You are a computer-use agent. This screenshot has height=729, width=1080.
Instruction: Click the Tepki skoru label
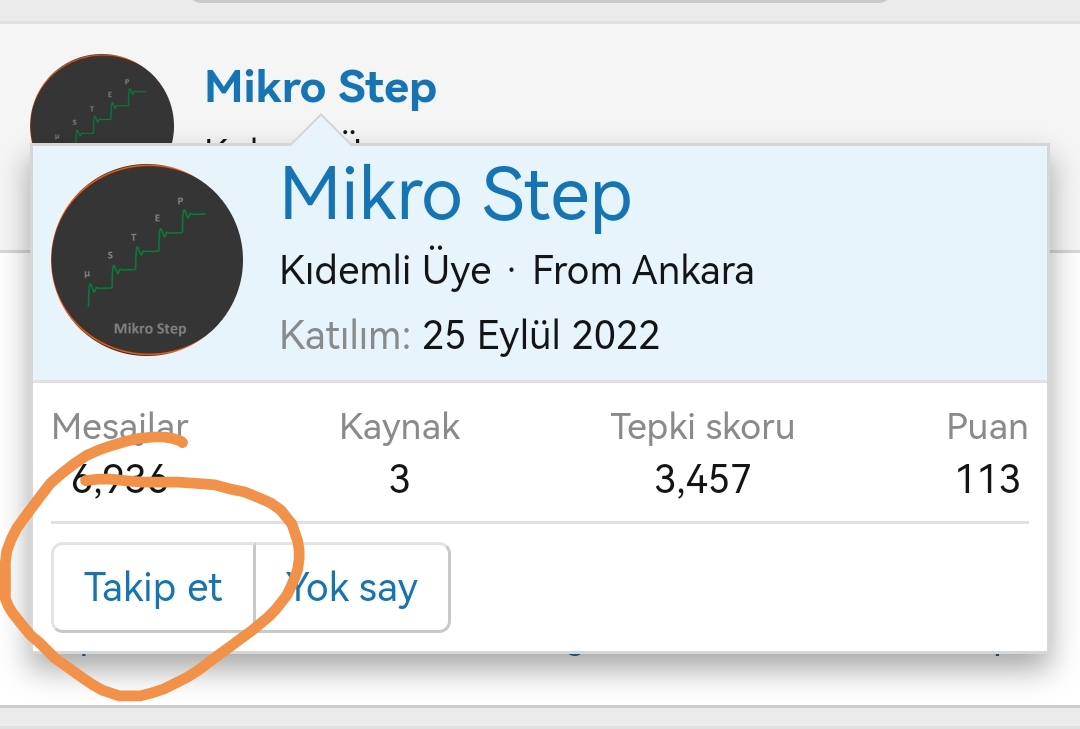[x=703, y=427]
